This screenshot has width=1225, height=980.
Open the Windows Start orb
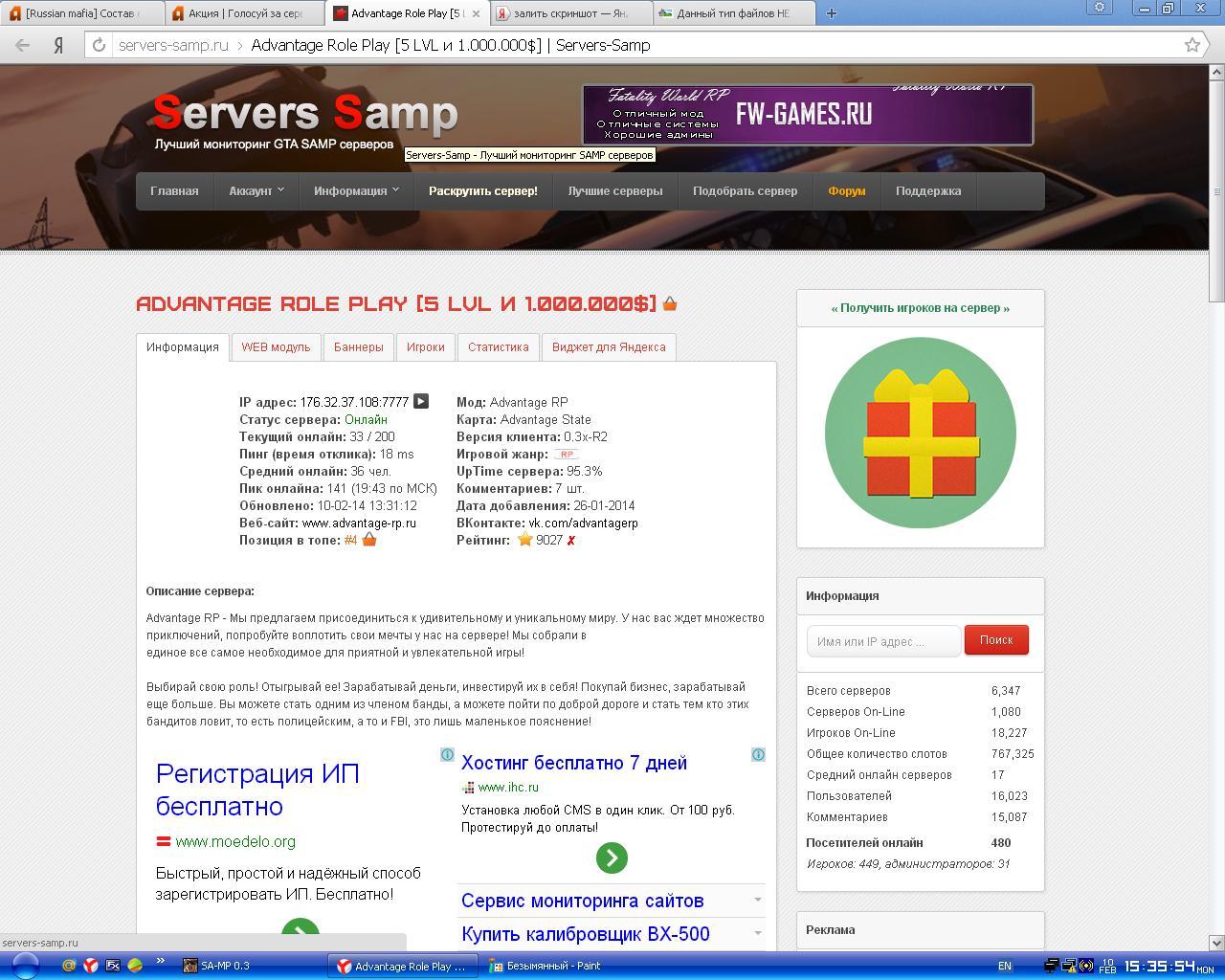[24, 965]
